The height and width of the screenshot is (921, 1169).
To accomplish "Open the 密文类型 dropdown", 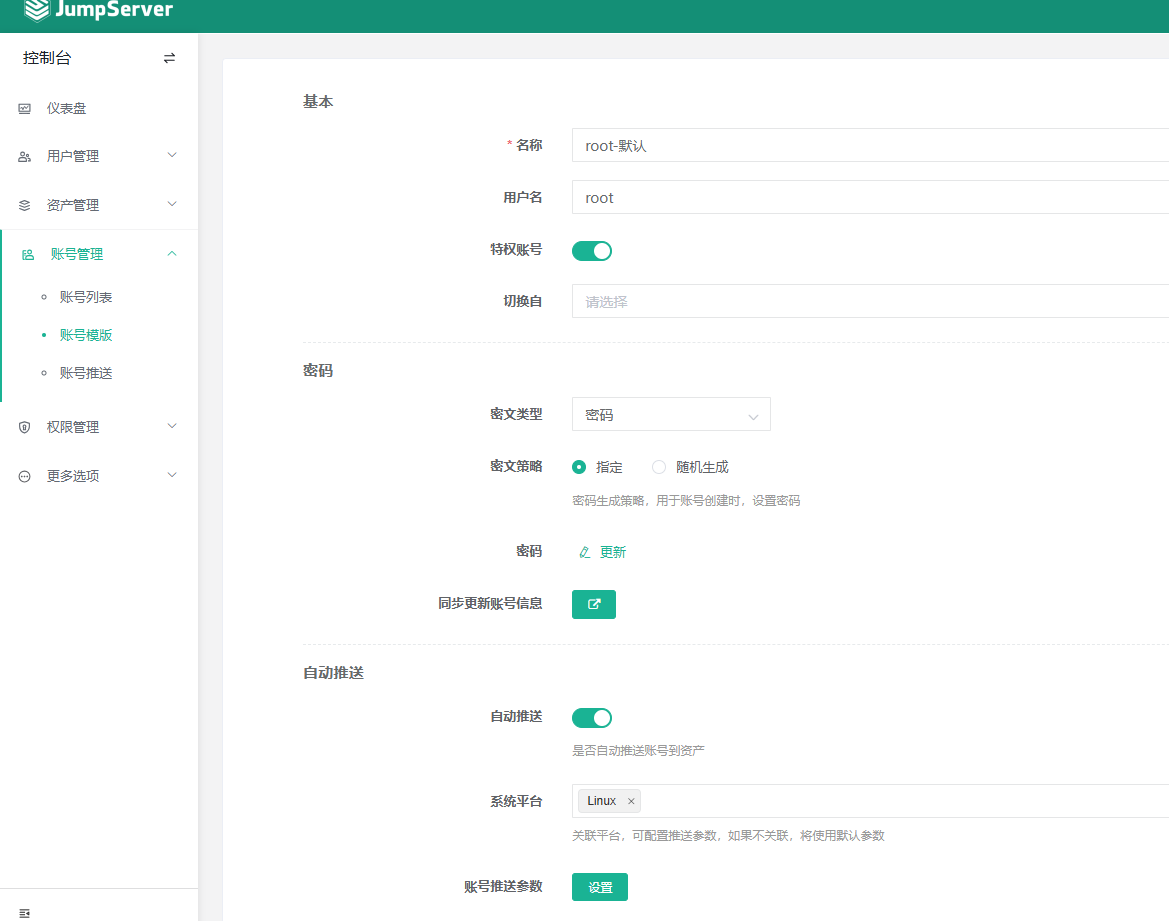I will click(671, 415).
